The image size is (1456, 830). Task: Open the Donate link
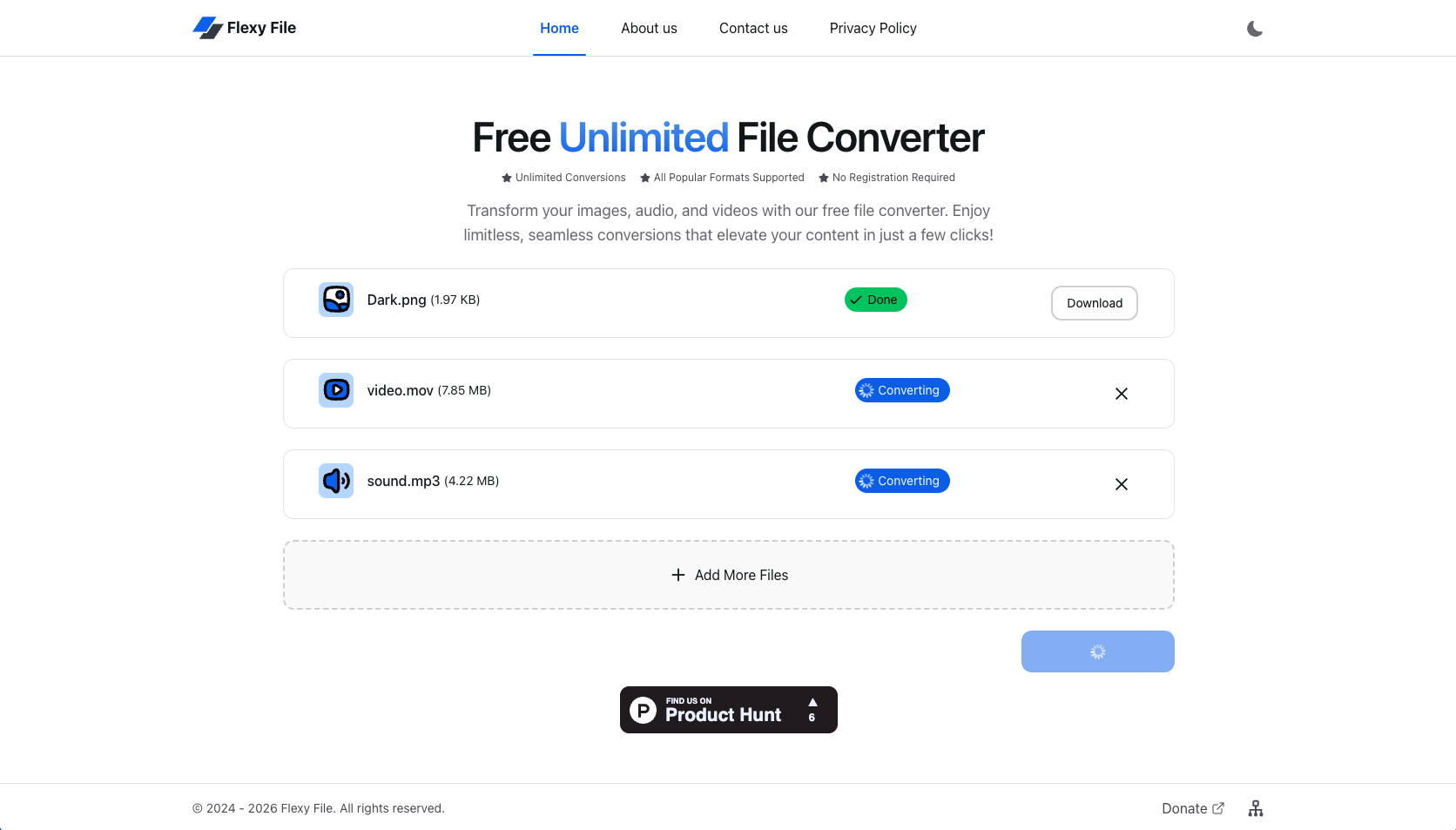[x=1183, y=808]
